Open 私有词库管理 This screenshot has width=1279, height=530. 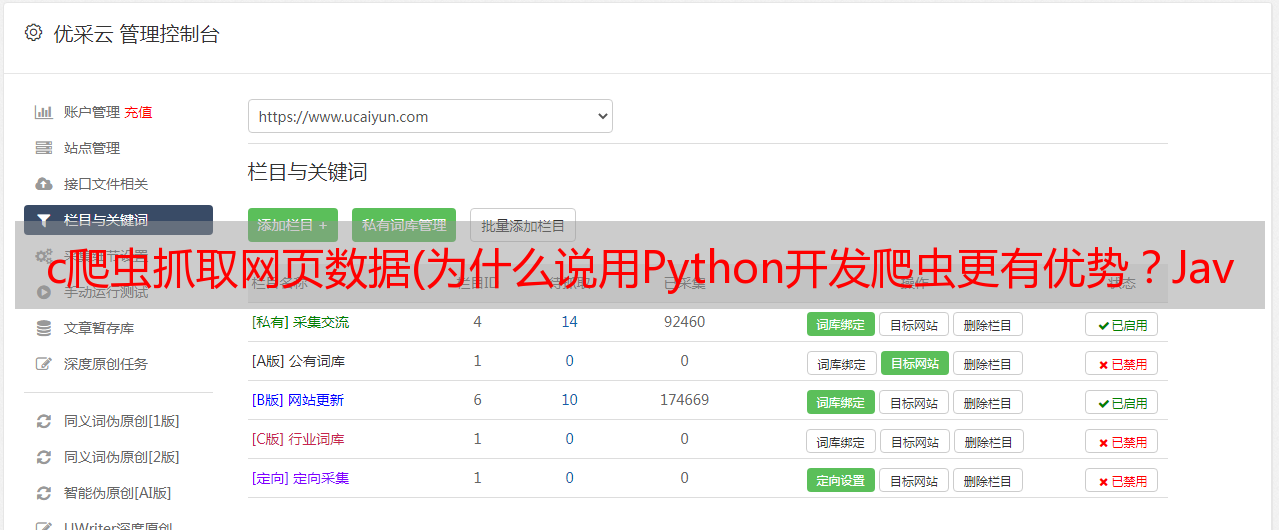(404, 225)
